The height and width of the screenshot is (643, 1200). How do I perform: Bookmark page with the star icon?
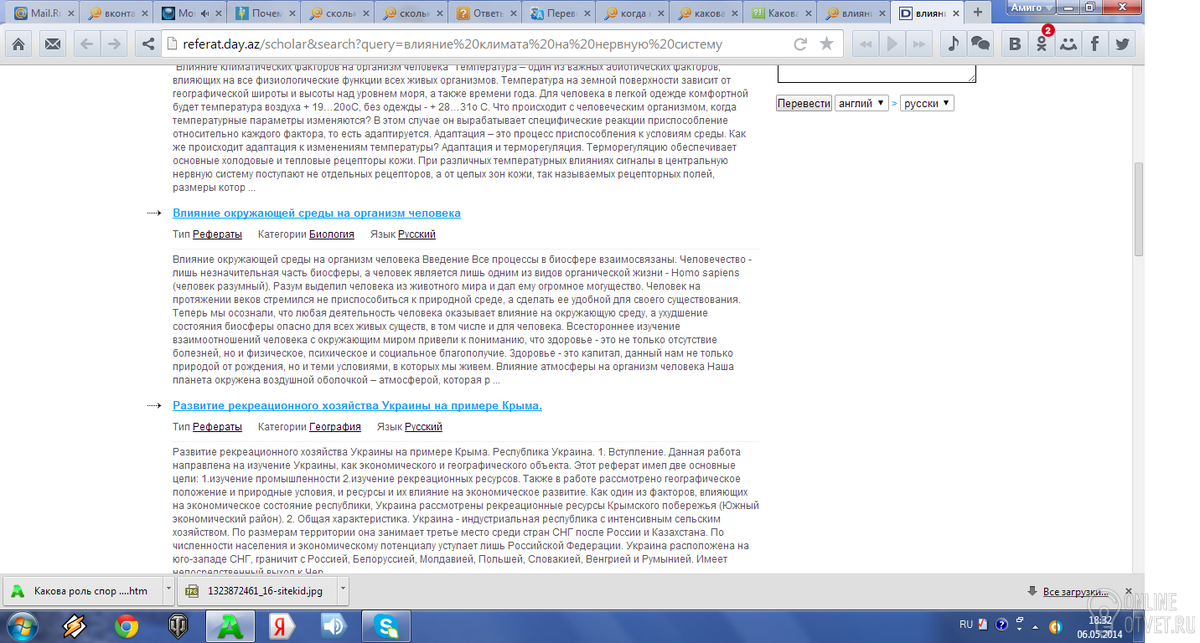pyautogui.click(x=826, y=44)
